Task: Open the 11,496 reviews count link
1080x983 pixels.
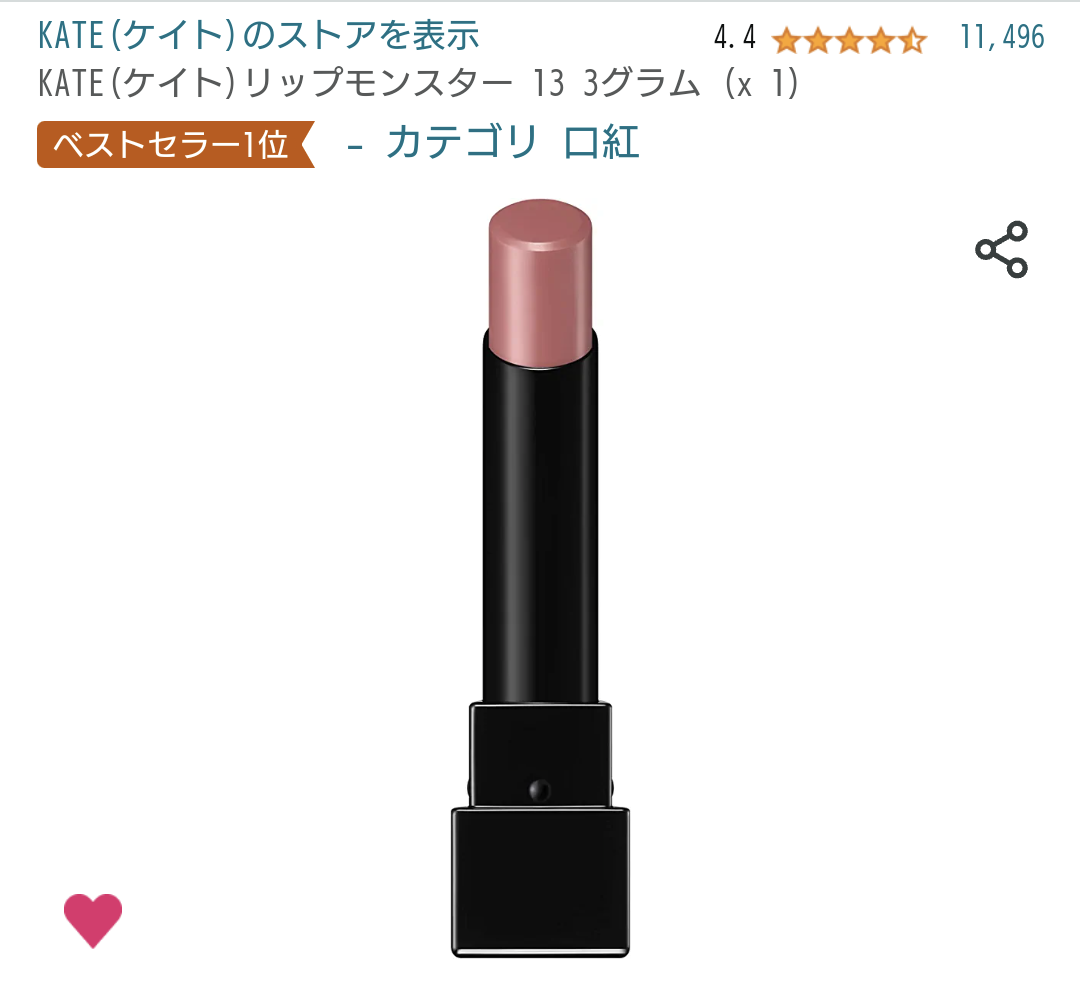Action: tap(1002, 37)
